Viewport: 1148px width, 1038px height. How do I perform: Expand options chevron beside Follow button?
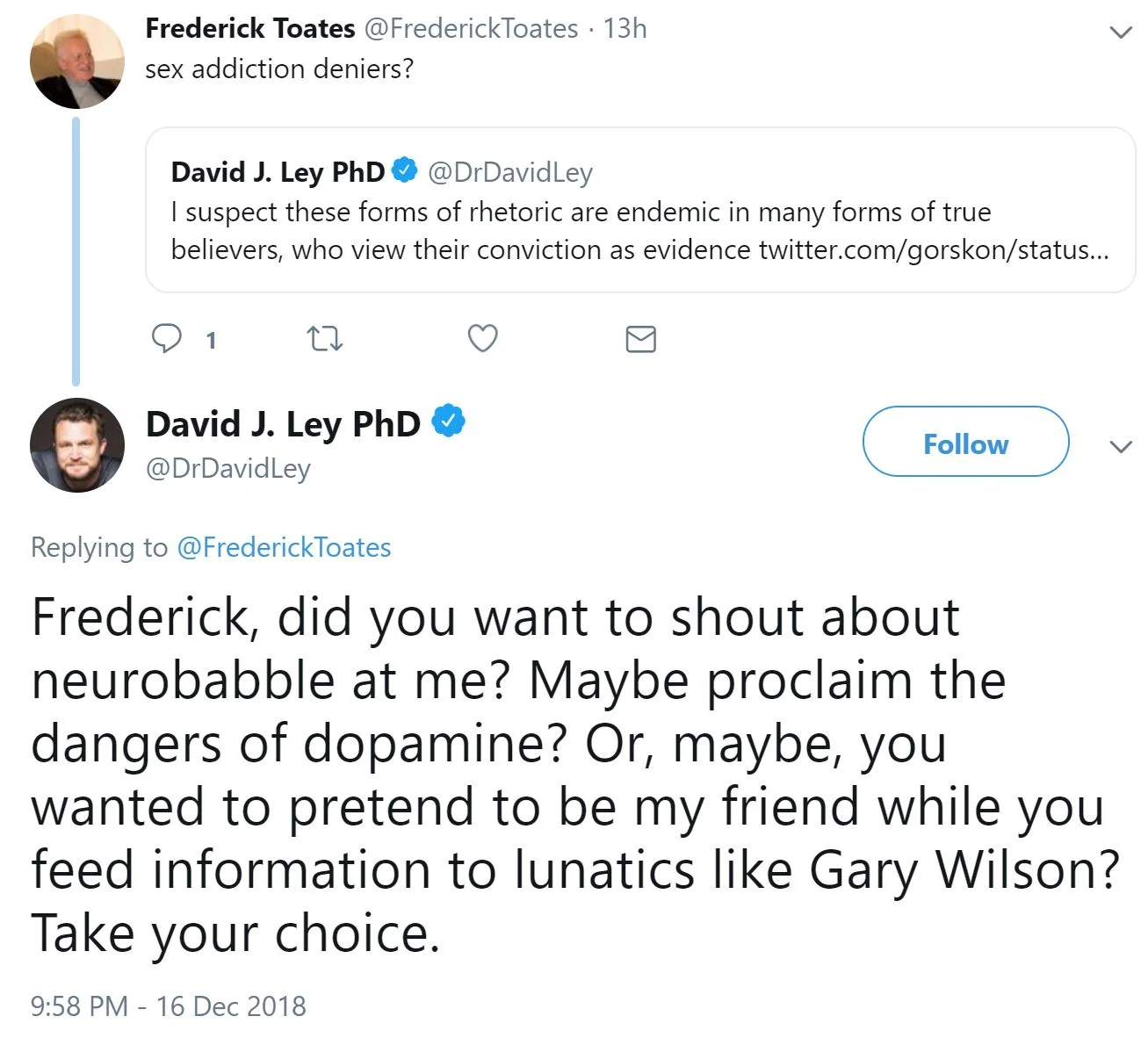pyautogui.click(x=1121, y=446)
